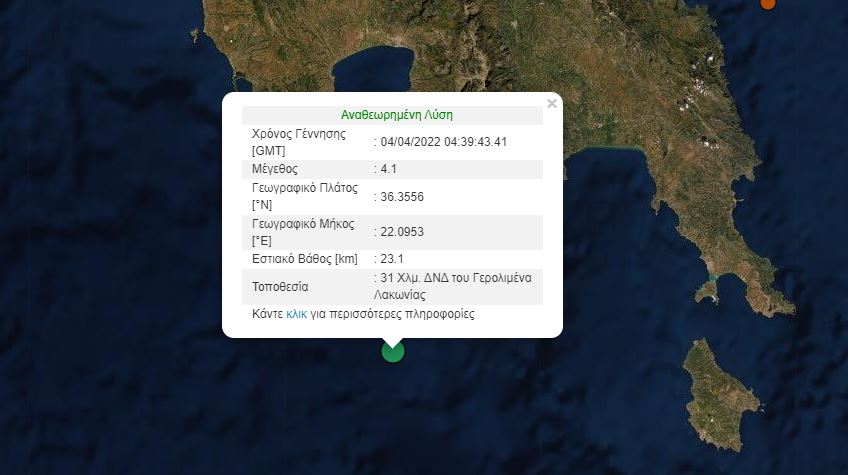This screenshot has height=475, width=848.
Task: Click the origin time value 04/04/2022 04:39:43.41
Action: [x=443, y=141]
